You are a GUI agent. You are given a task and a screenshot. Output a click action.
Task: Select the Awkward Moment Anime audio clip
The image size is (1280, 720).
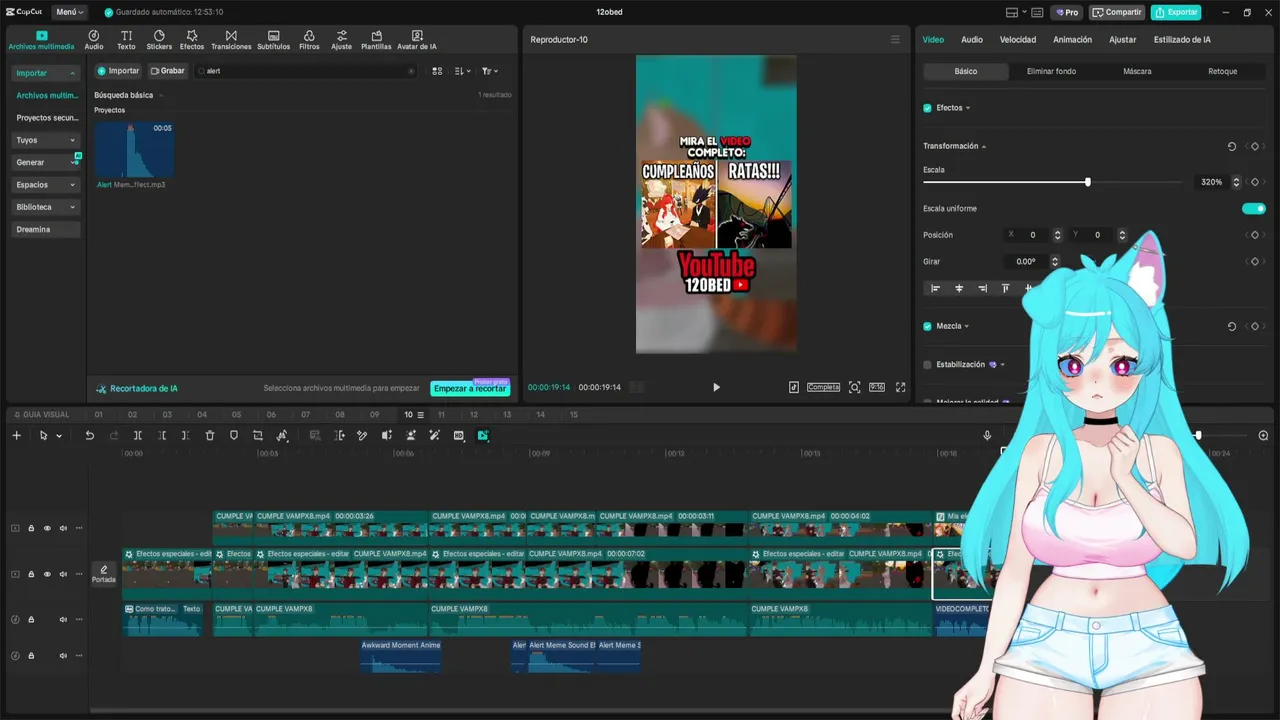401,656
